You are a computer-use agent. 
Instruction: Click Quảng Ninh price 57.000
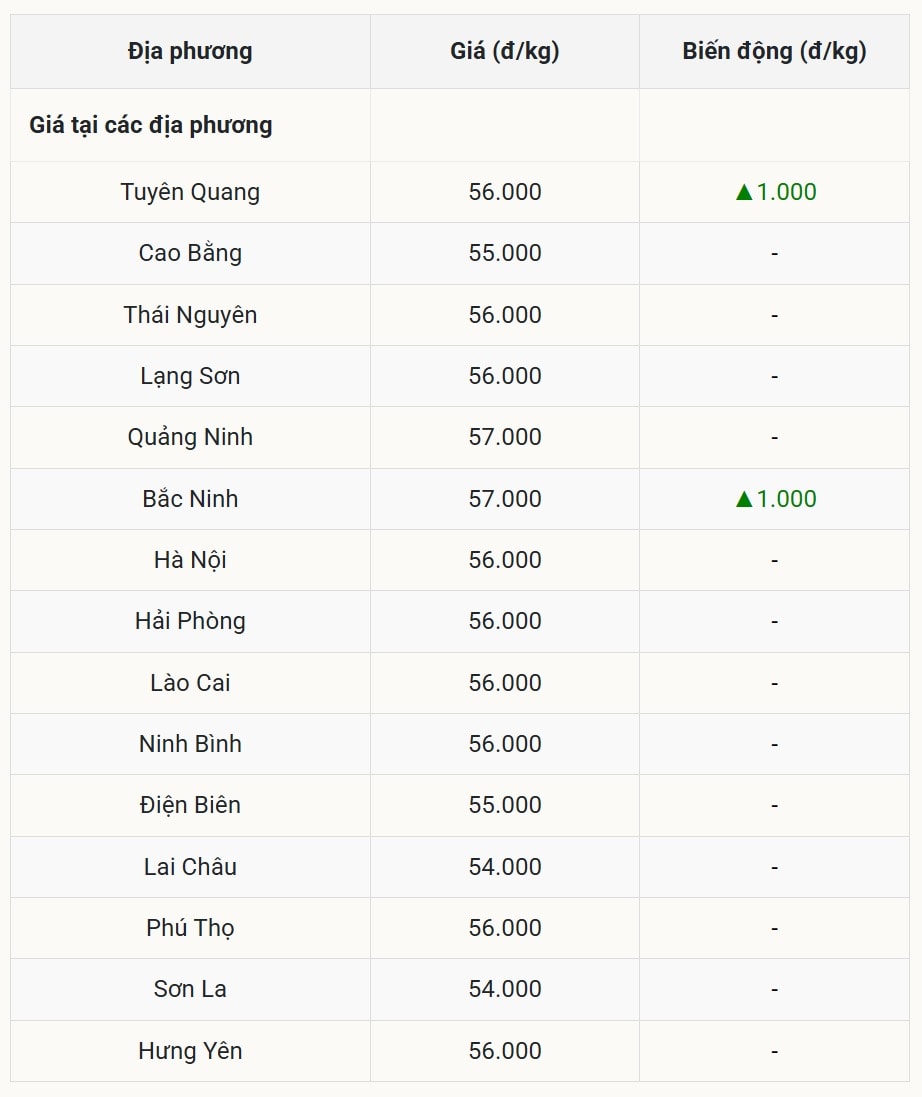pos(505,437)
